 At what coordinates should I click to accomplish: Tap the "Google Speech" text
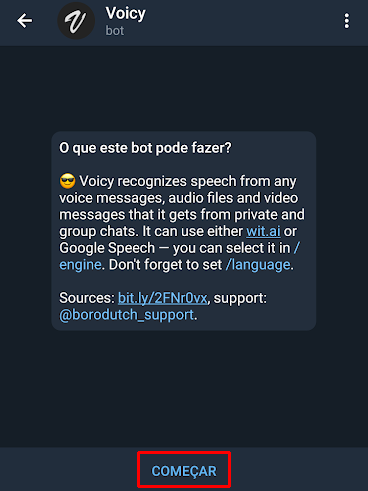[107, 248]
